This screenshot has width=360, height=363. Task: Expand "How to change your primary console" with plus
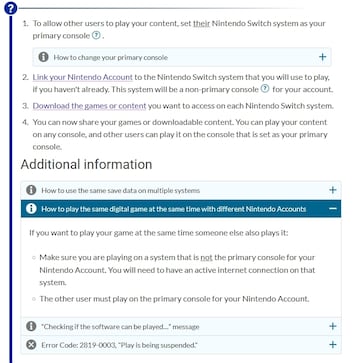pyautogui.click(x=322, y=57)
